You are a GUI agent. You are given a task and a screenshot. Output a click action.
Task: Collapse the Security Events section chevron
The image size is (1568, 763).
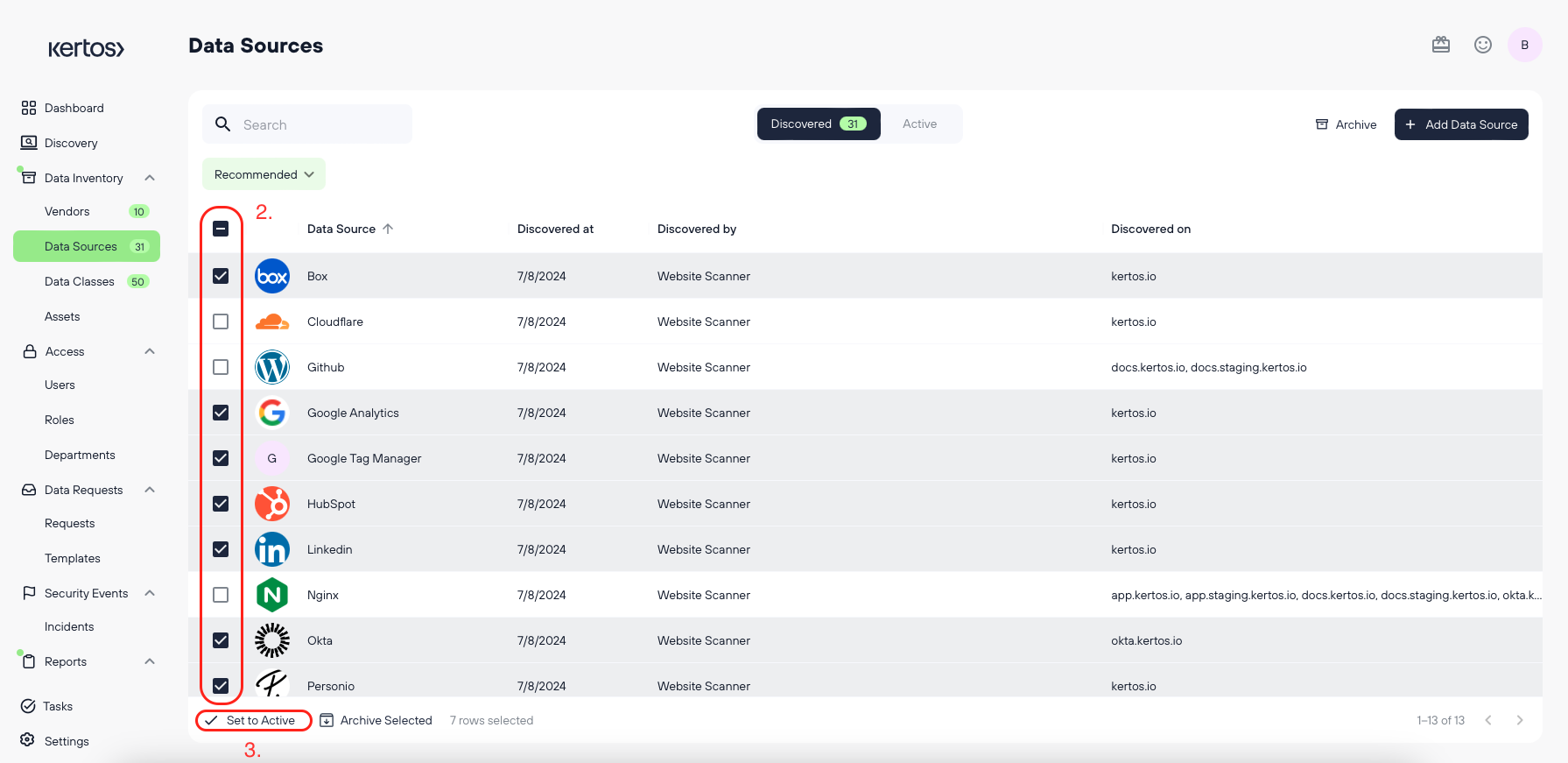pyautogui.click(x=150, y=593)
